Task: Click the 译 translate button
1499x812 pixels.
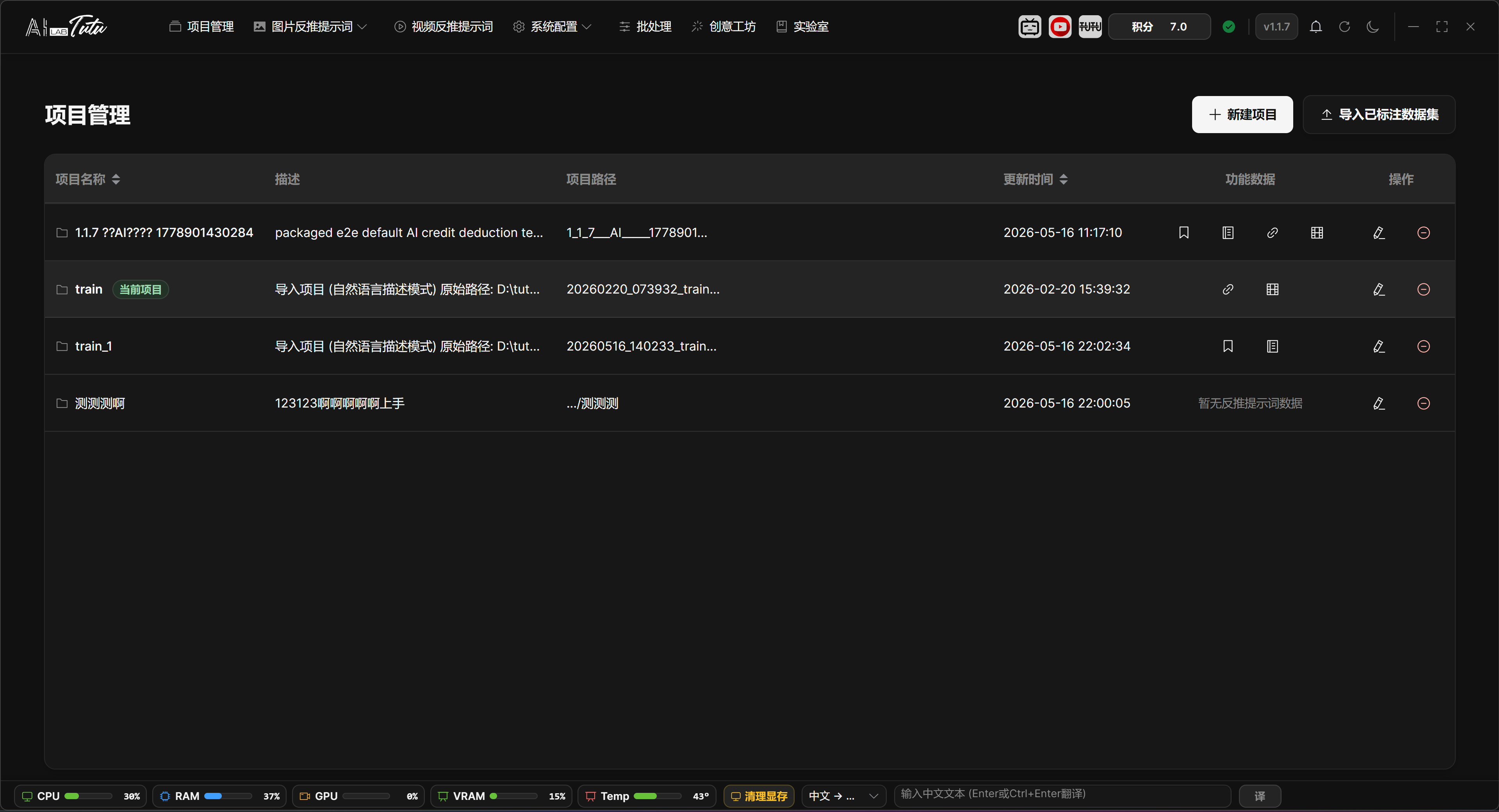Action: coord(1260,796)
